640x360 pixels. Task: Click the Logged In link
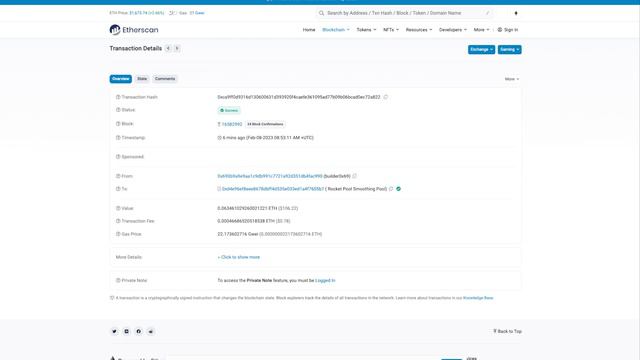[325, 280]
